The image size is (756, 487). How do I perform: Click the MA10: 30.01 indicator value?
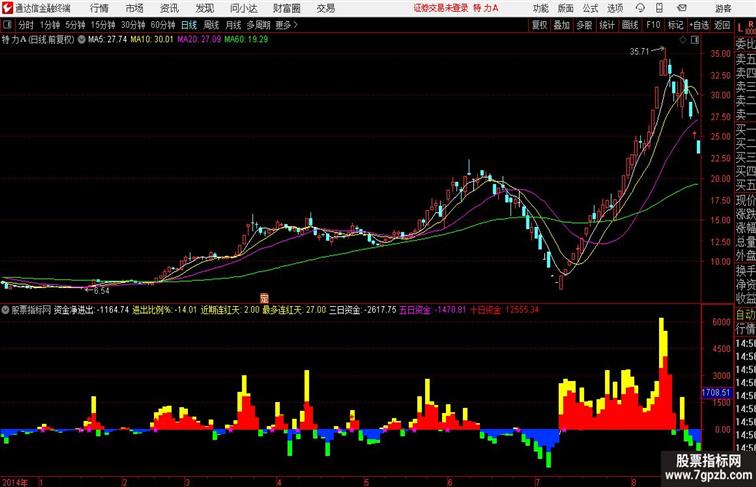coord(152,40)
